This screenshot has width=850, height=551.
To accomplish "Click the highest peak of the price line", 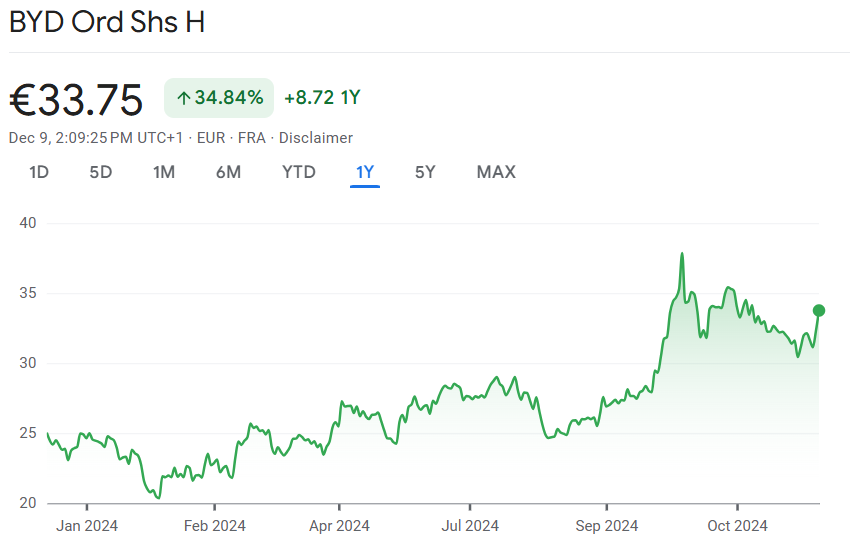I will click(x=682, y=254).
